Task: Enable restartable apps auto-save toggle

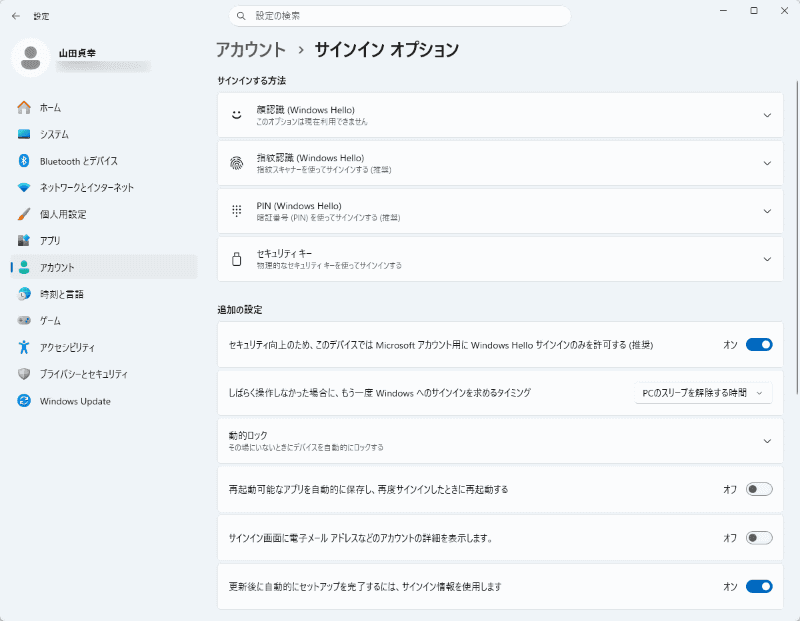Action: (759, 489)
